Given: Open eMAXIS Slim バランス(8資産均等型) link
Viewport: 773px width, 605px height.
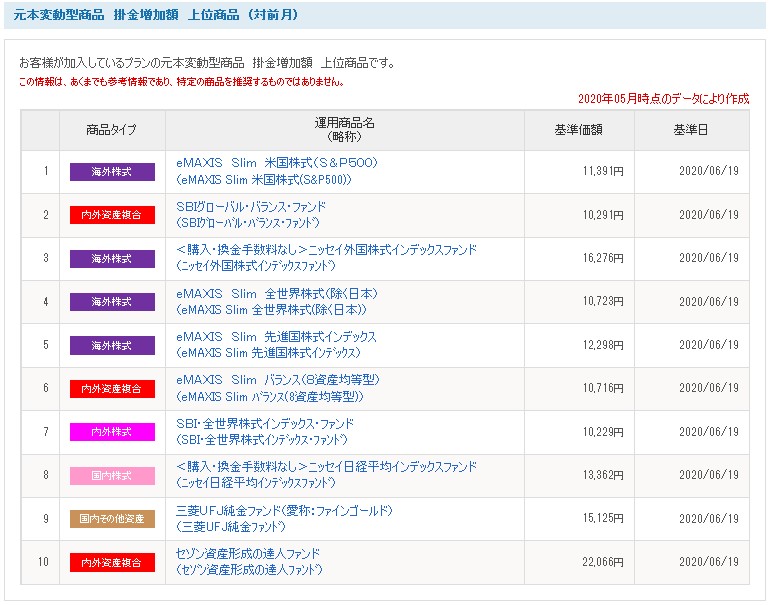Looking at the screenshot, I should pyautogui.click(x=278, y=388).
